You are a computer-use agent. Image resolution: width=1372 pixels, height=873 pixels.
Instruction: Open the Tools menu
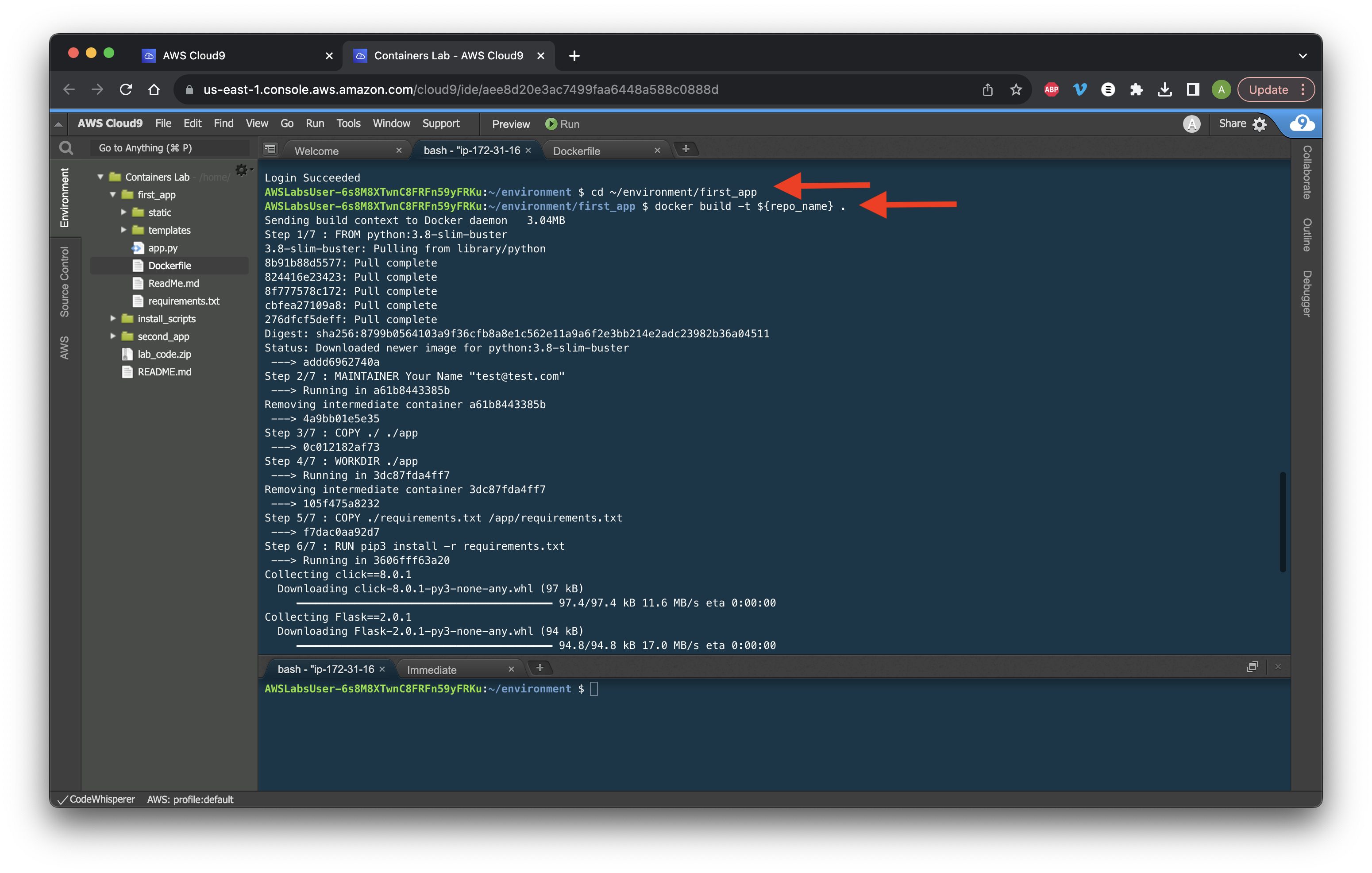(348, 123)
